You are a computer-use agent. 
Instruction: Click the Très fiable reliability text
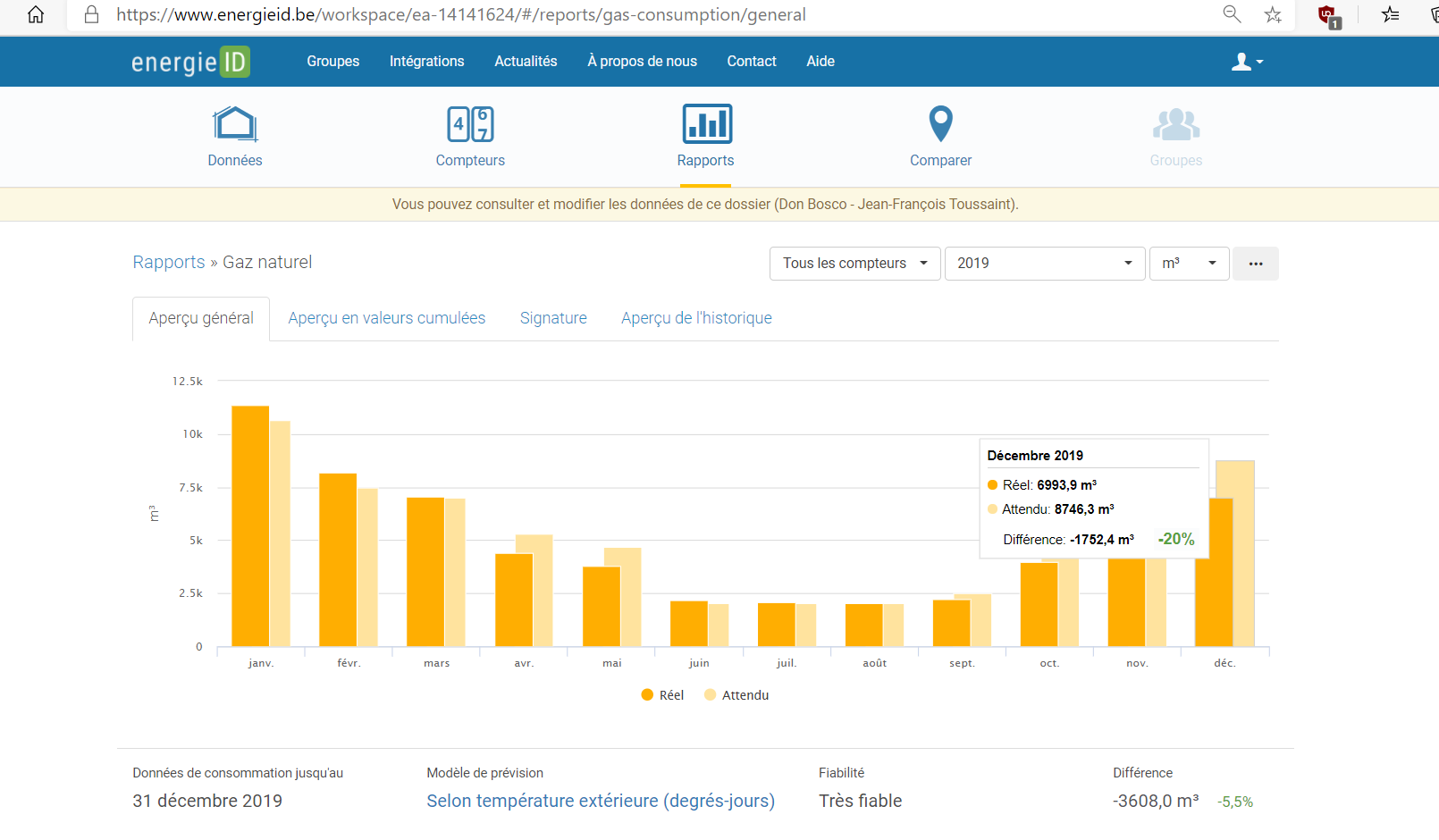(860, 801)
